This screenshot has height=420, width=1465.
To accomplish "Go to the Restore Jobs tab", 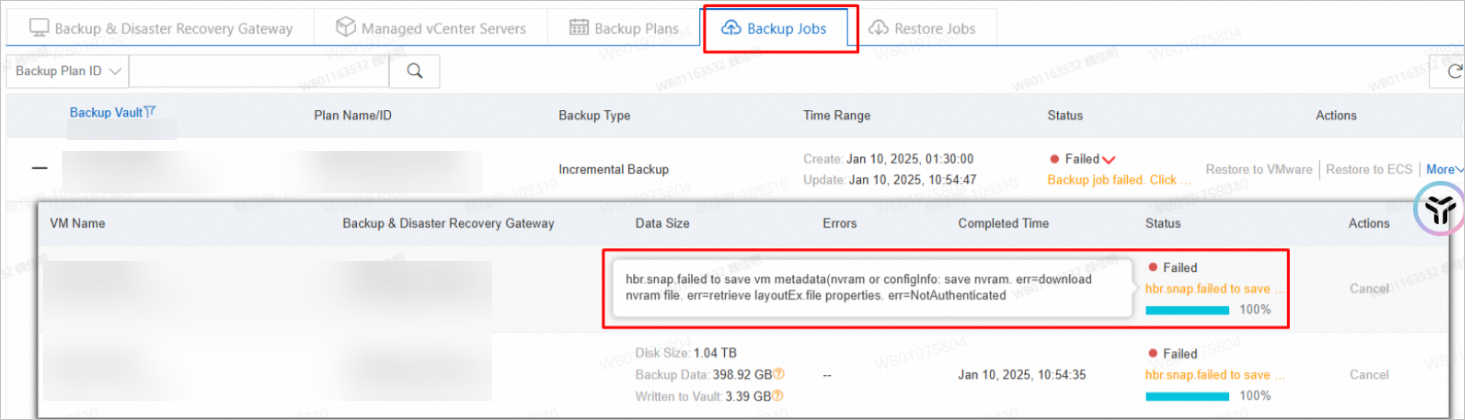I will click(x=921, y=28).
